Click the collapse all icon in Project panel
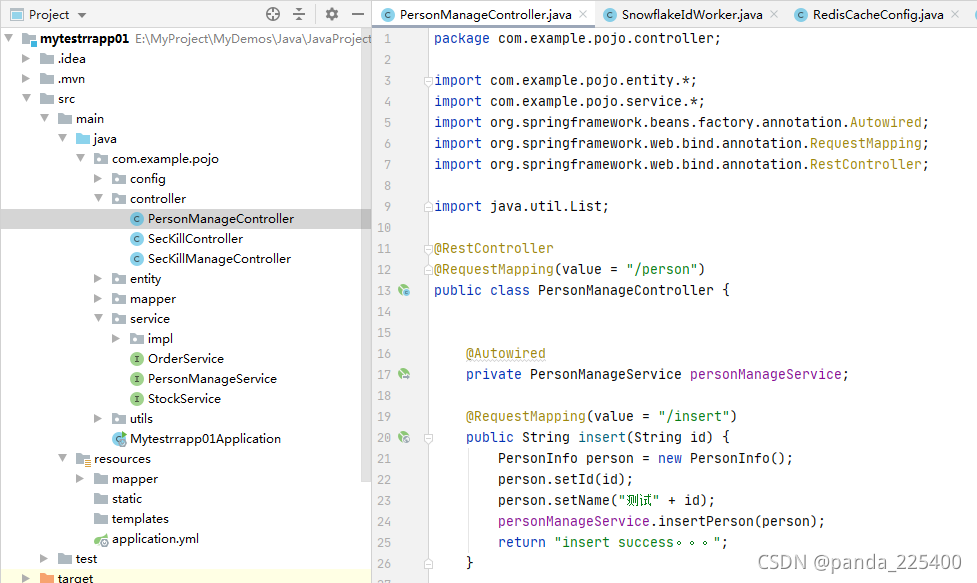The height and width of the screenshot is (583, 977). [299, 14]
